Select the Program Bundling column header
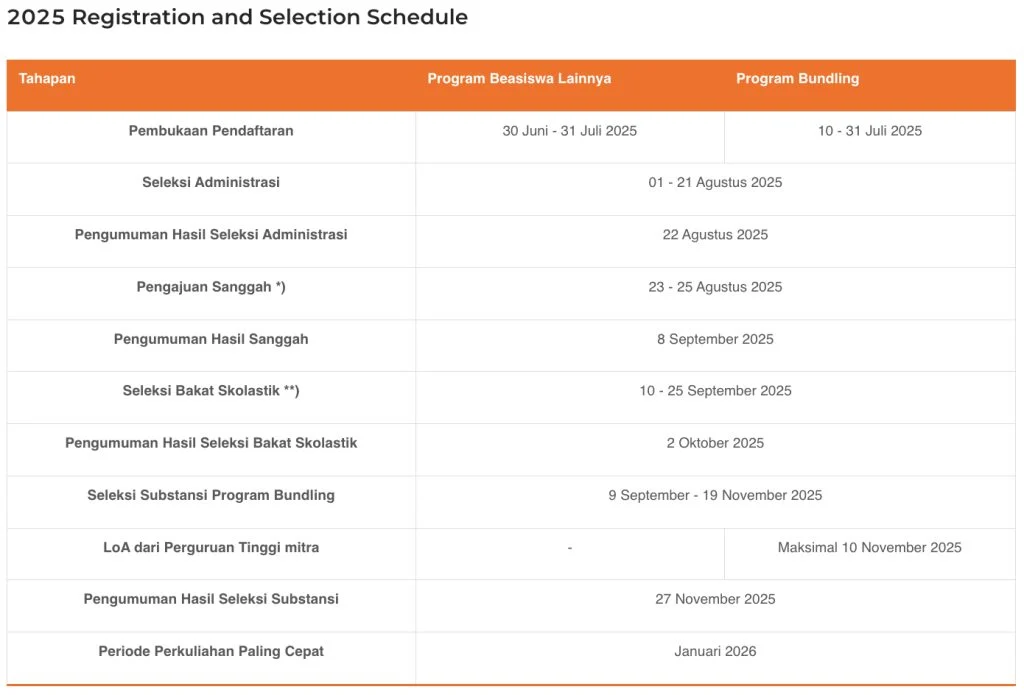 [797, 78]
